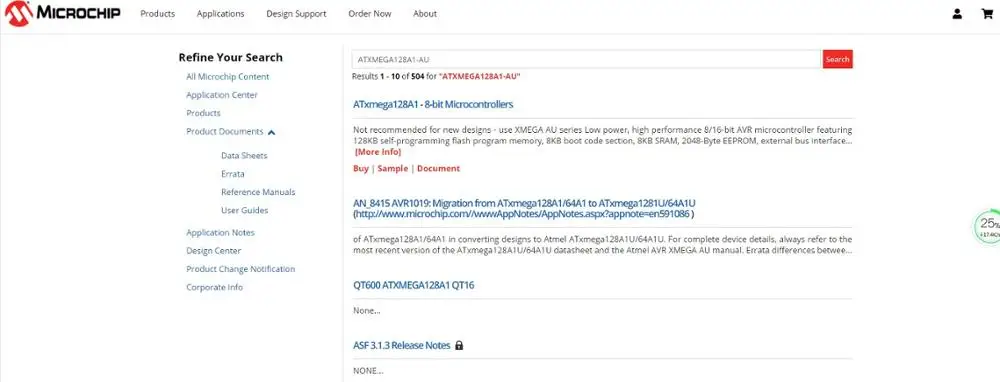This screenshot has height=382, width=1000.
Task: Click the Microchip logo
Action: pos(62,13)
